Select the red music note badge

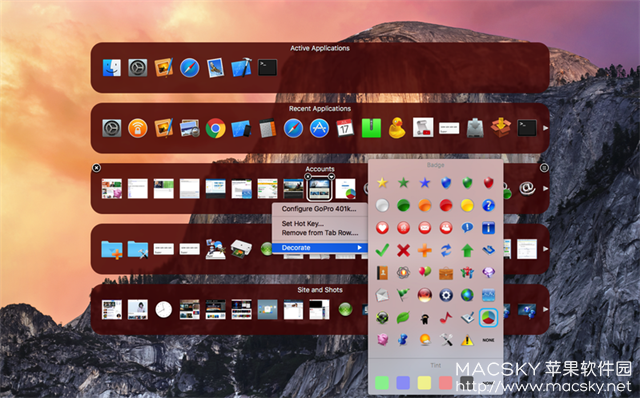coord(446,317)
